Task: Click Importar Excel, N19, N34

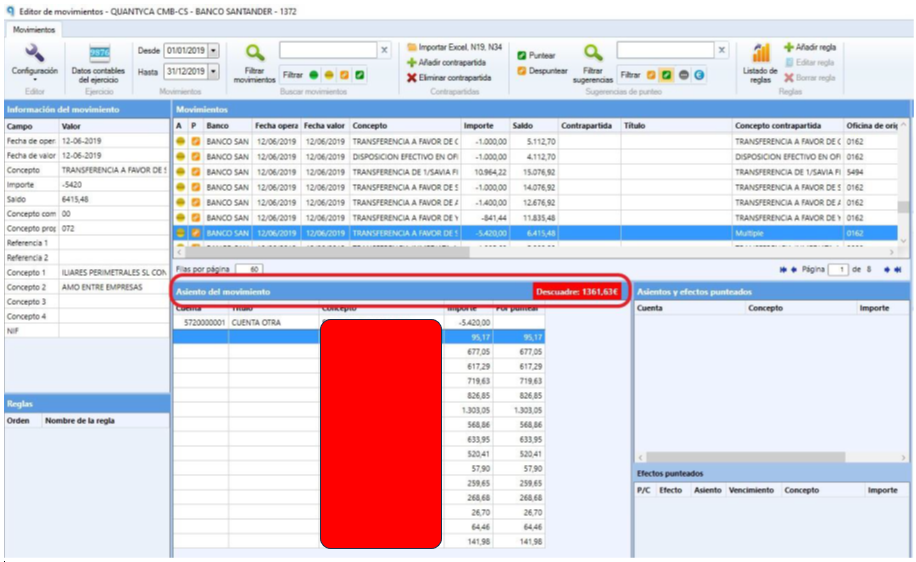Action: click(x=454, y=47)
